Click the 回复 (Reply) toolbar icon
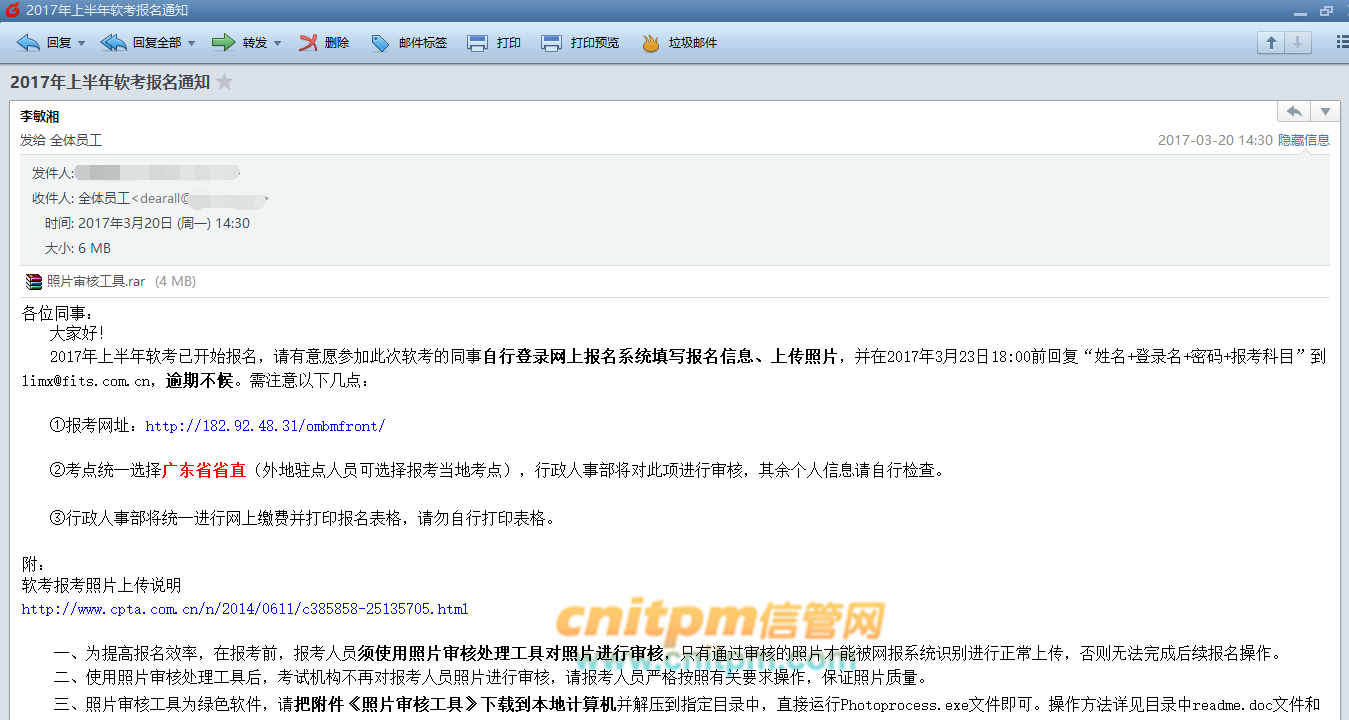The image size is (1349, 720). [x=29, y=43]
